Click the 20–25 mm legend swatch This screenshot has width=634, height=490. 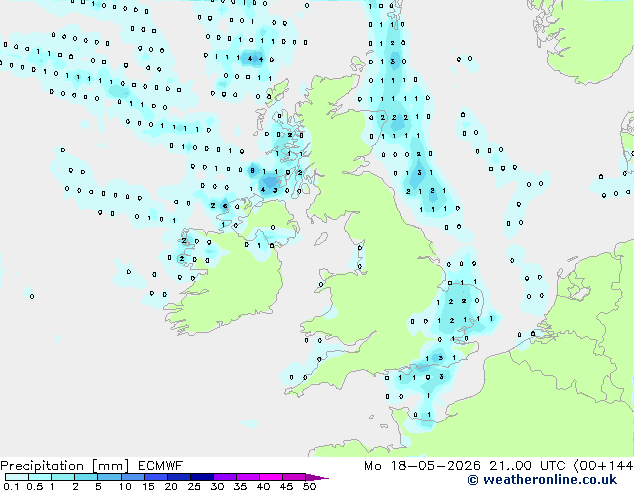tap(178, 477)
